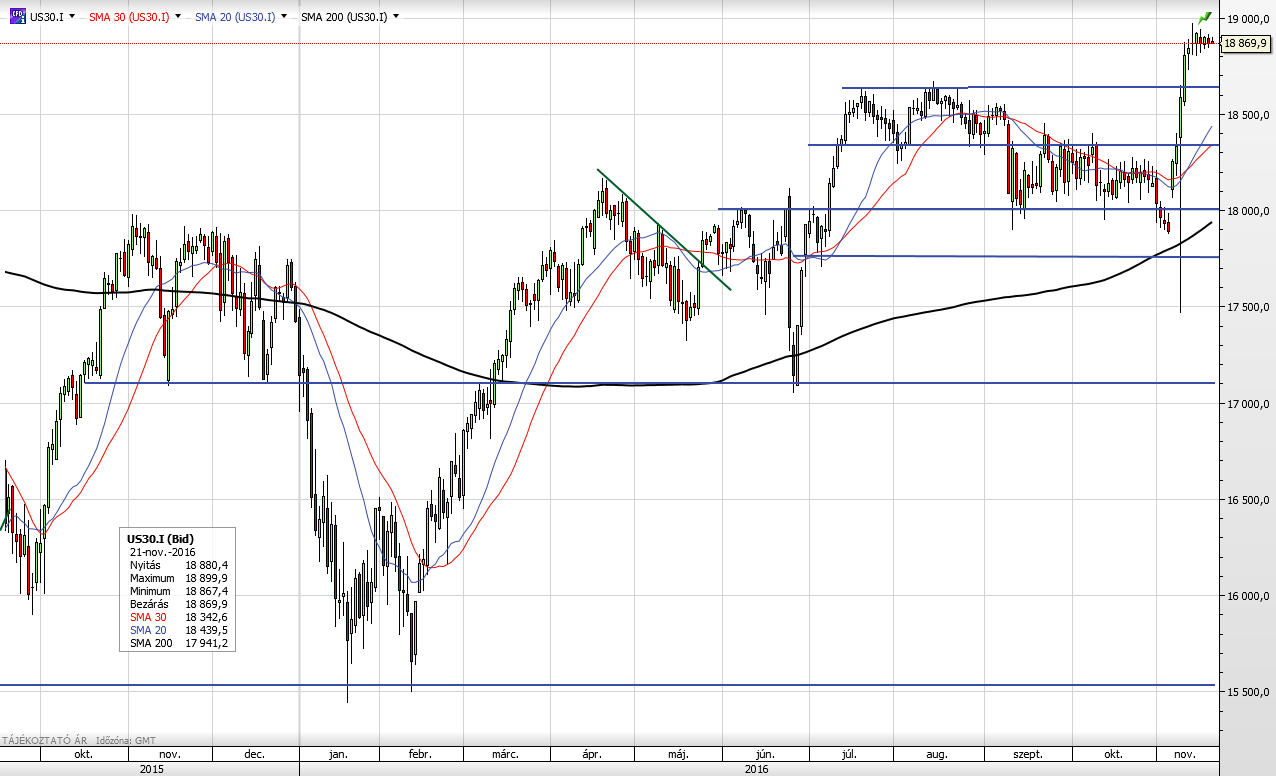
Task: Open the SMA 200 (US30.I) indicator dropdown
Action: pyautogui.click(x=397, y=17)
